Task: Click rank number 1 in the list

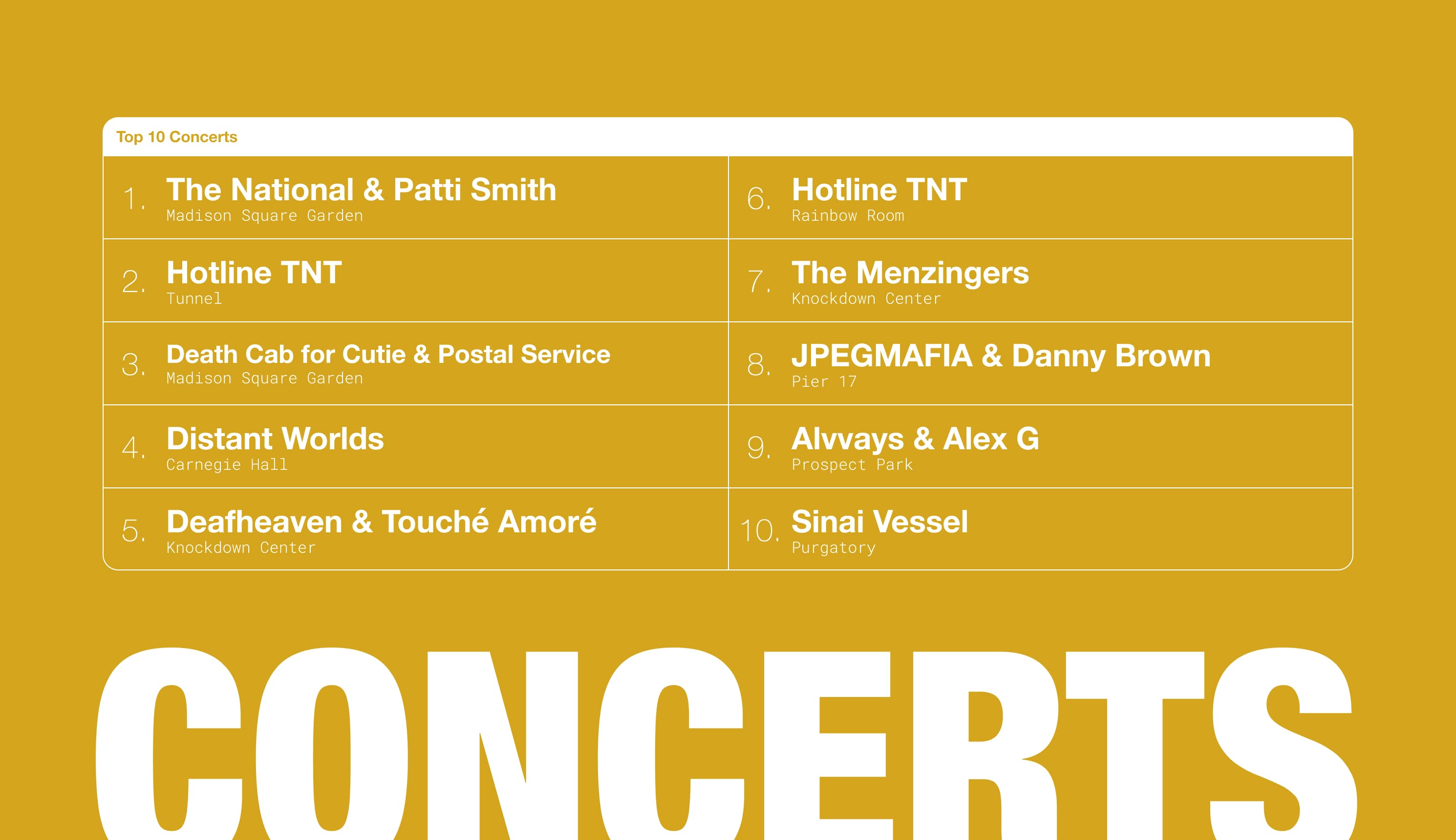Action: coord(133,198)
